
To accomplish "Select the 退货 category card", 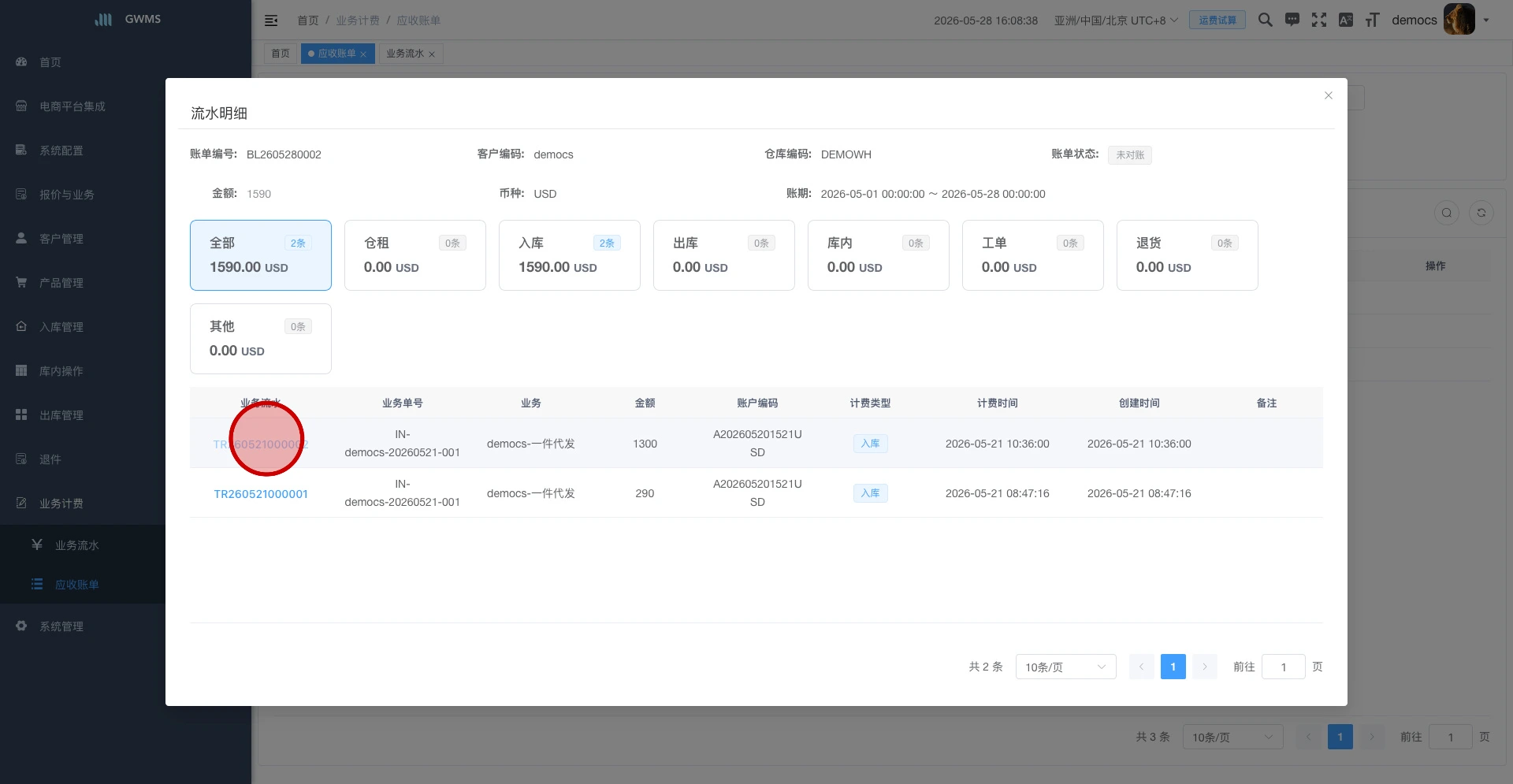I will (1188, 255).
